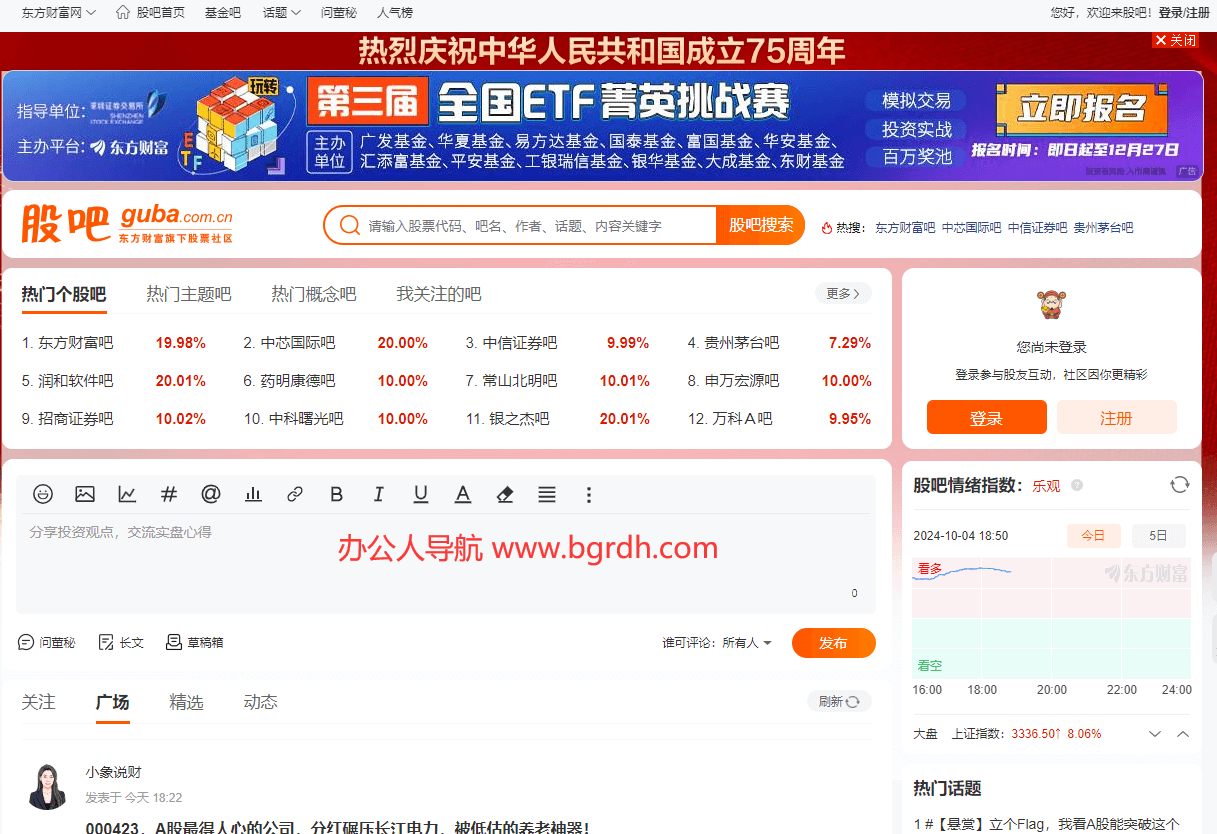Click the 刷新 button above the feed
1217x834 pixels.
(x=839, y=702)
